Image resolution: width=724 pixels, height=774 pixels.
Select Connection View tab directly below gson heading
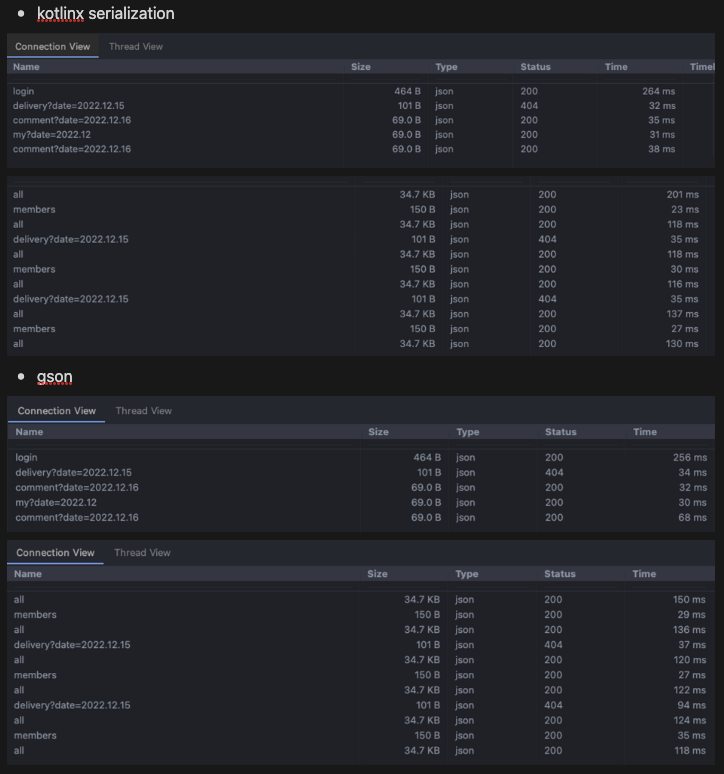click(x=57, y=411)
